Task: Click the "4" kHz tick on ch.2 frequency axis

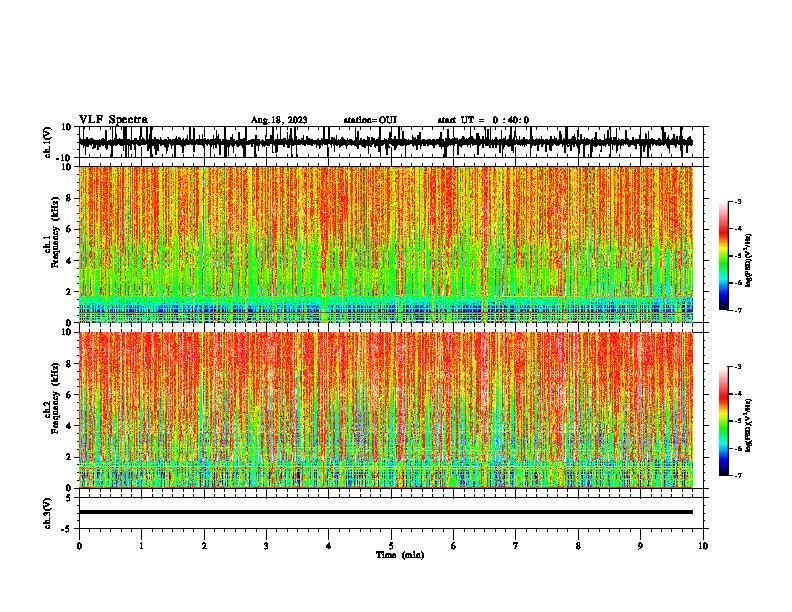Action: (x=70, y=426)
